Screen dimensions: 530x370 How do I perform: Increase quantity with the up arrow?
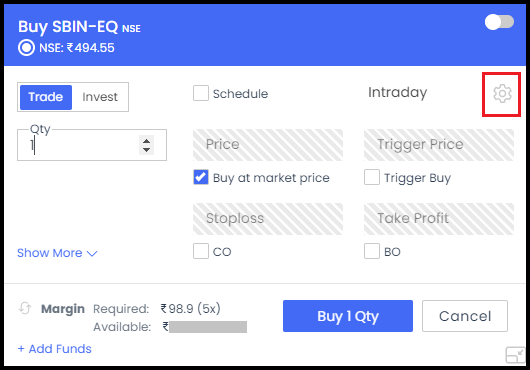point(146,141)
